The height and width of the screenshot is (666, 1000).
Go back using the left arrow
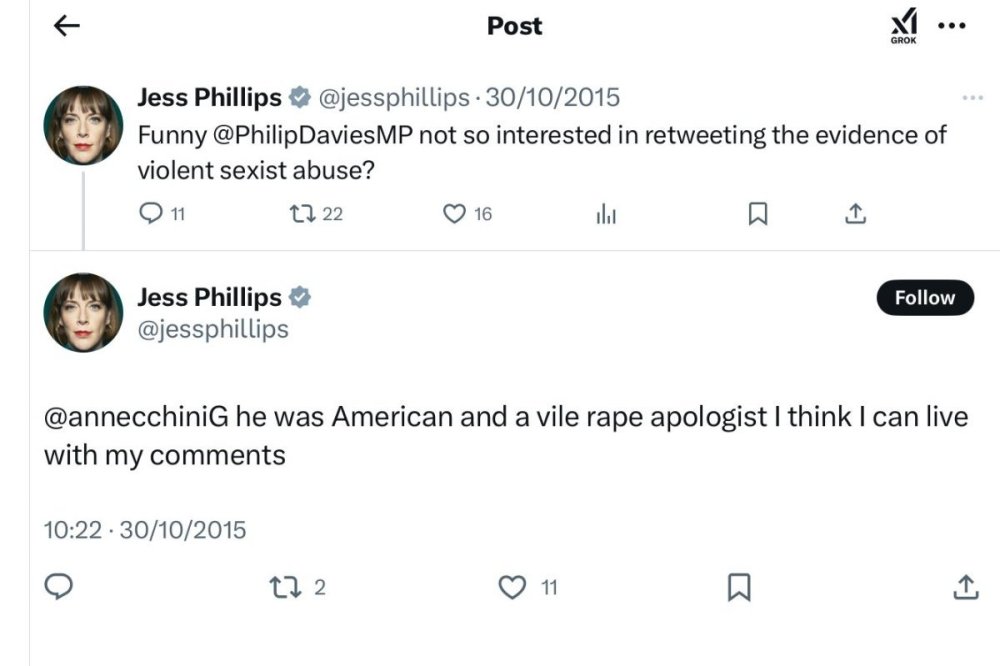pos(66,27)
